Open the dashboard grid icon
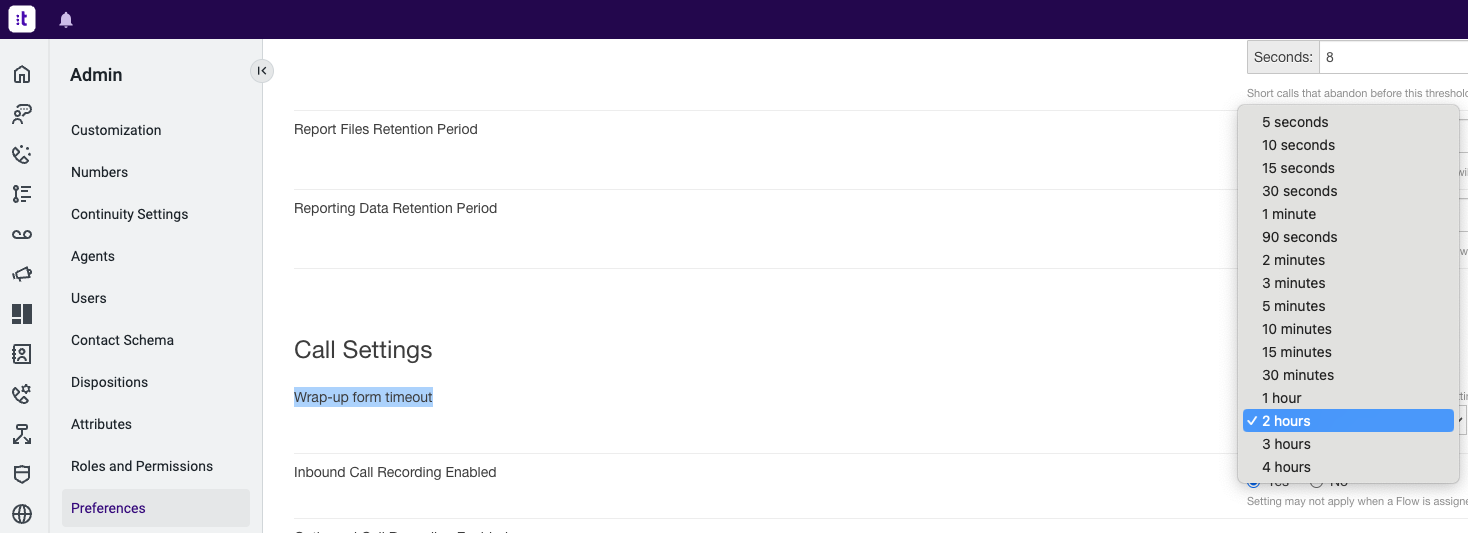 tap(22, 314)
